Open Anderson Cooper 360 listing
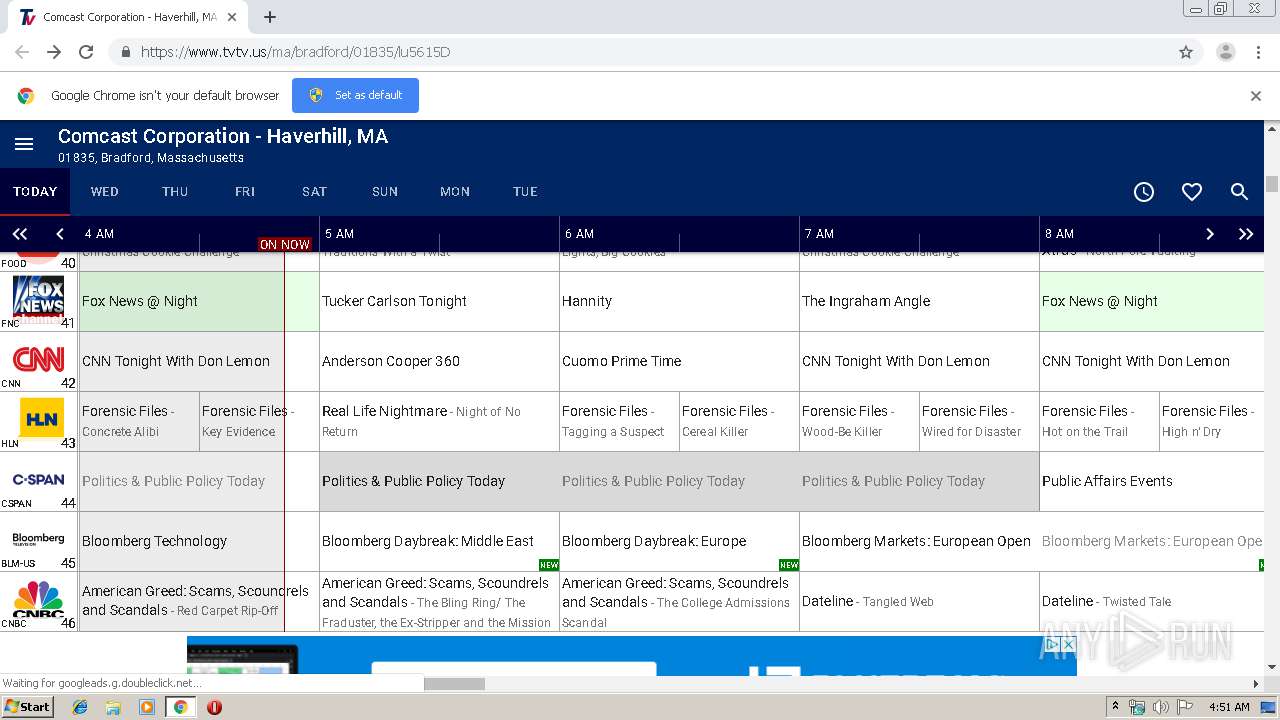The image size is (1280, 720). [x=439, y=361]
